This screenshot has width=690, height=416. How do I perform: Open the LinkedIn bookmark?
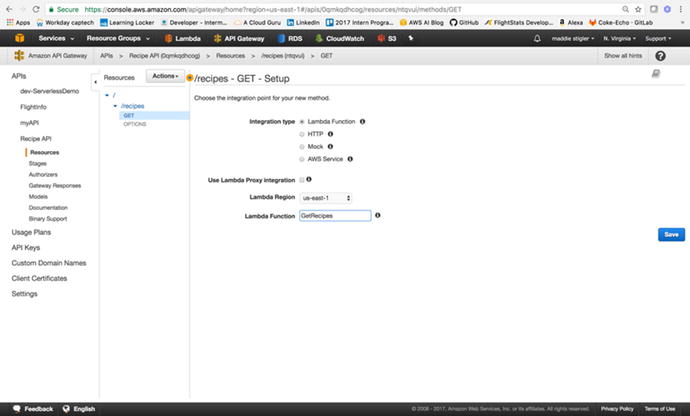pos(303,22)
